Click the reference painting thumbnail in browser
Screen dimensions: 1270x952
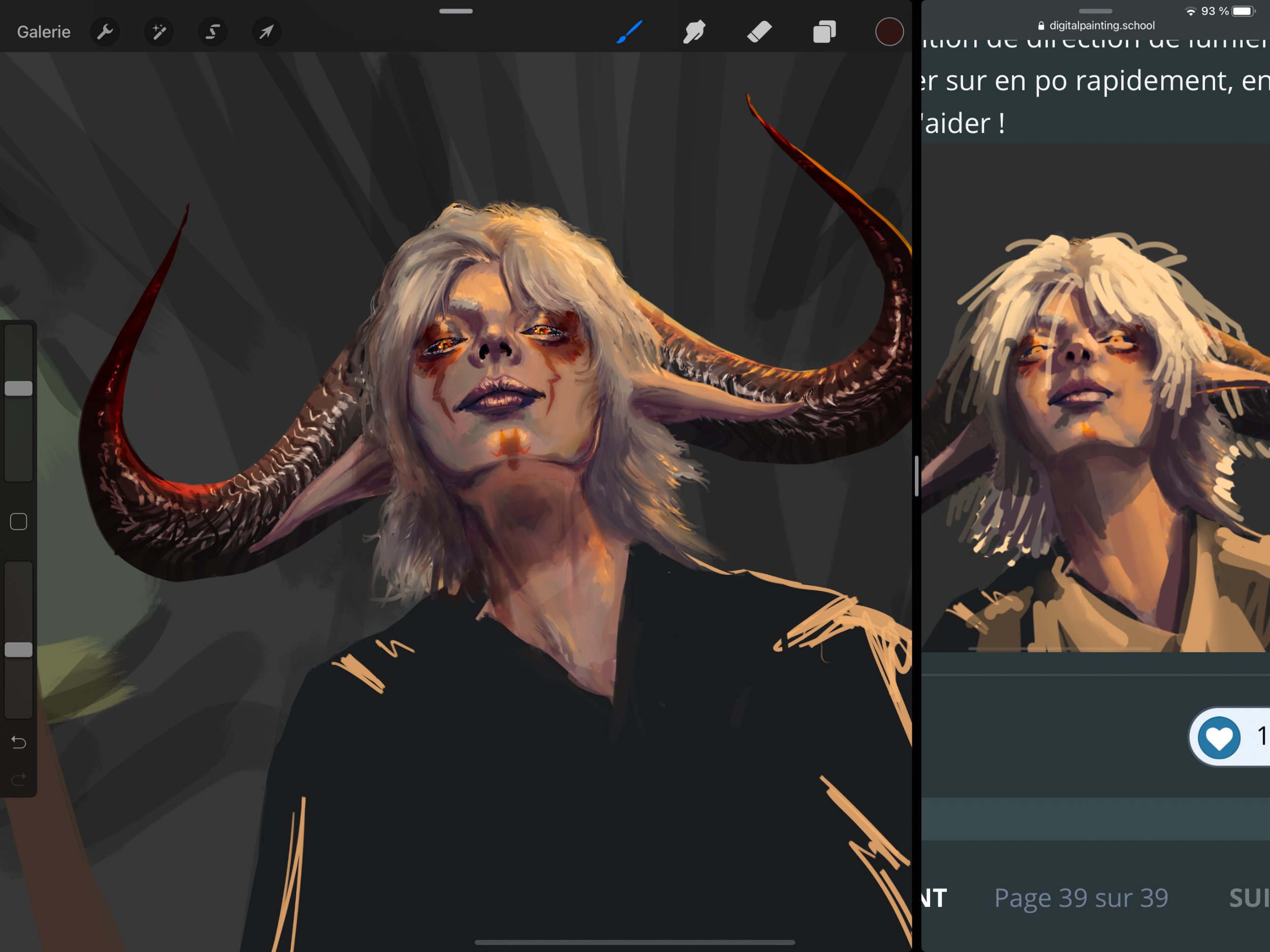(1095, 436)
